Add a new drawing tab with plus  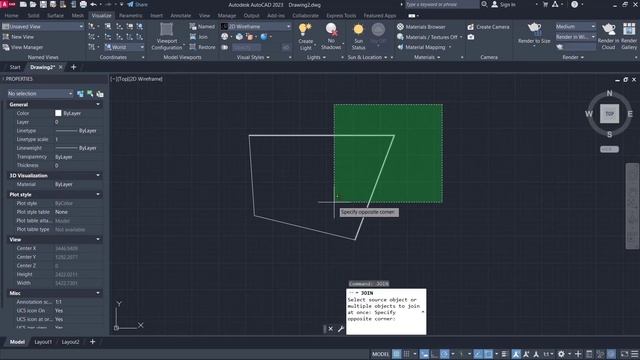pos(73,67)
